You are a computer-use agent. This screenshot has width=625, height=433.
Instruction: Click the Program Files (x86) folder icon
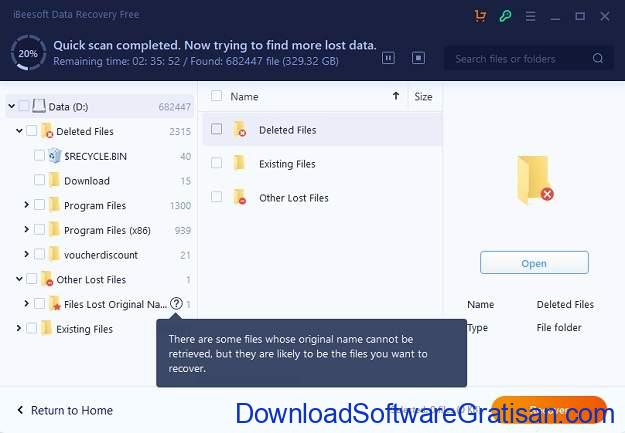click(54, 230)
